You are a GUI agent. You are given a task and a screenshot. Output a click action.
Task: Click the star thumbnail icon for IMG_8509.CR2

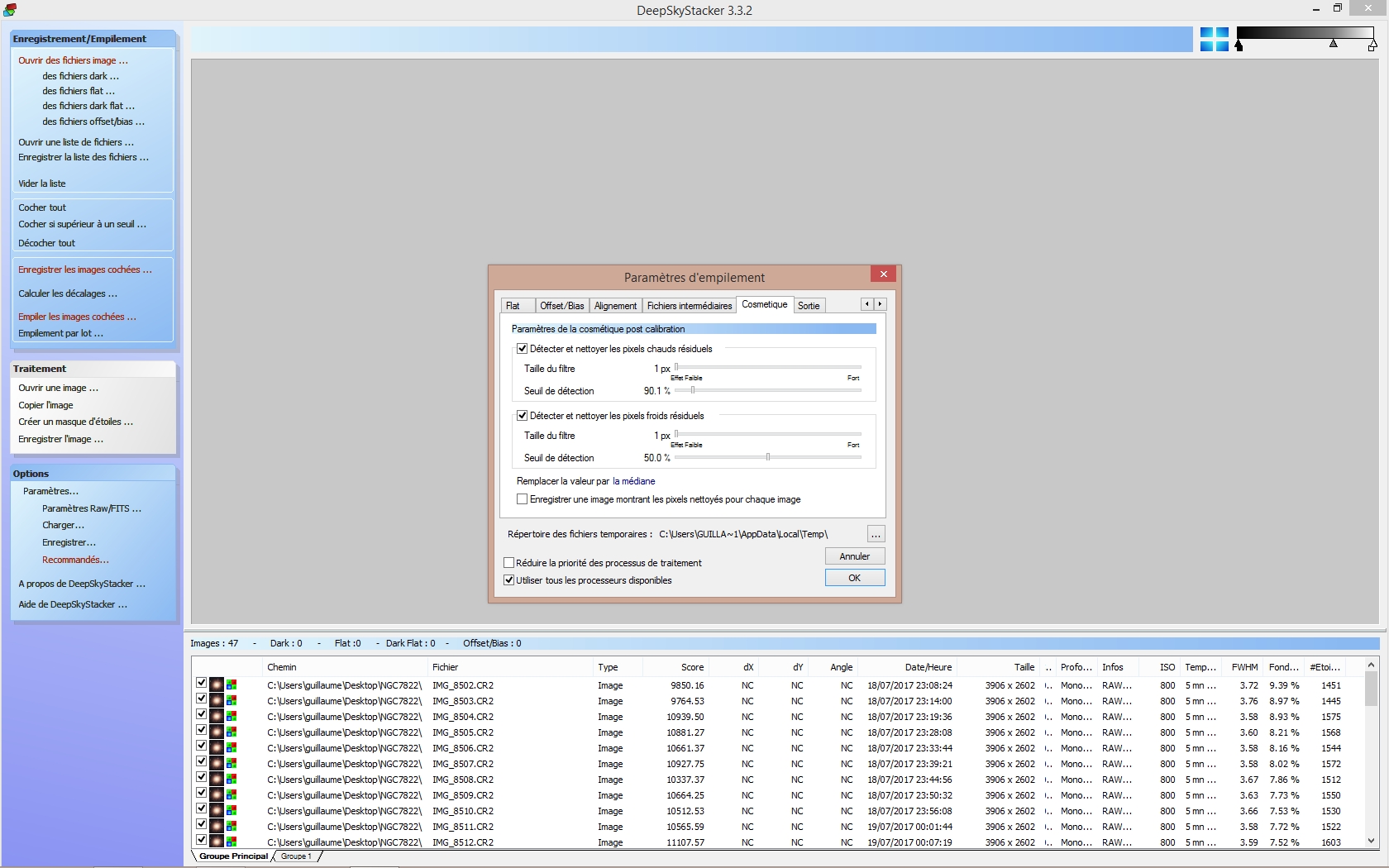tap(217, 794)
